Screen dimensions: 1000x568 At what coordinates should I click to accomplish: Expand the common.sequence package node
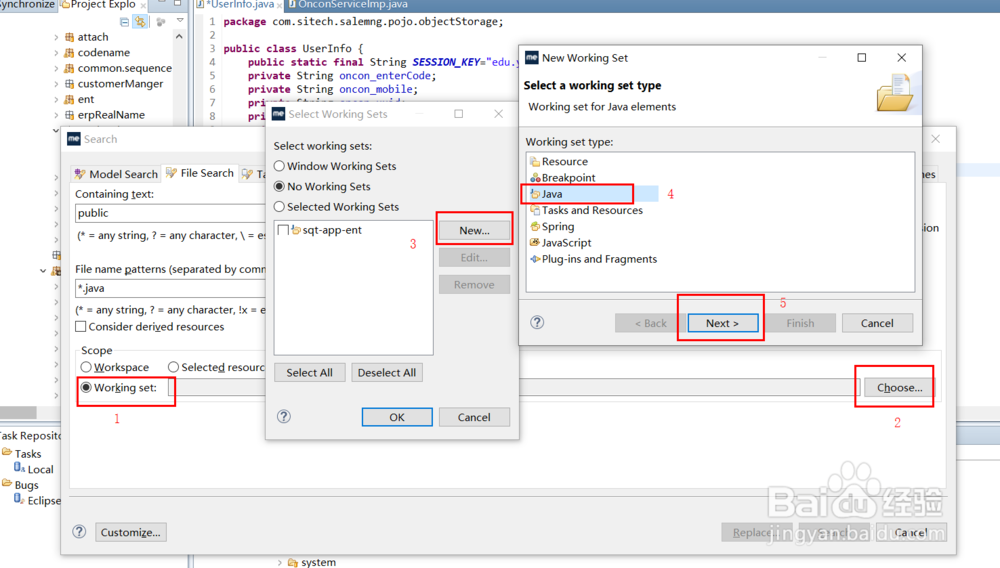(56, 68)
